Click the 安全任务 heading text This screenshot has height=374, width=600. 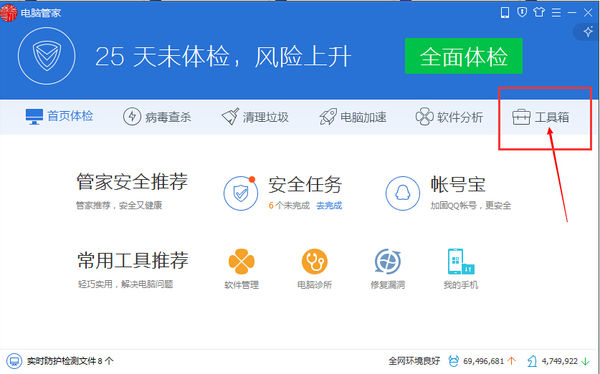click(x=305, y=185)
